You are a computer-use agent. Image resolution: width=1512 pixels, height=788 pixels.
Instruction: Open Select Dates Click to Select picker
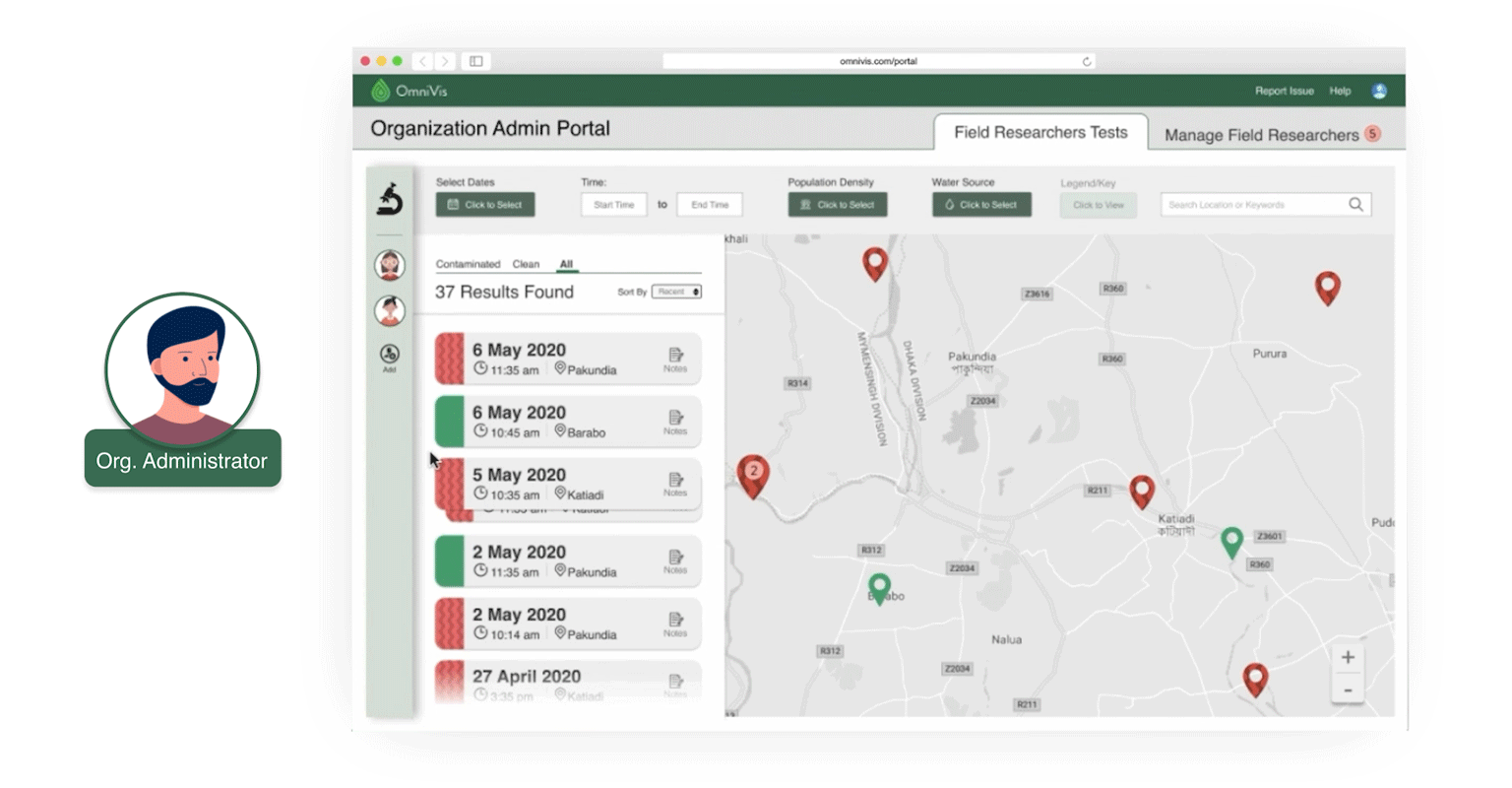(485, 205)
